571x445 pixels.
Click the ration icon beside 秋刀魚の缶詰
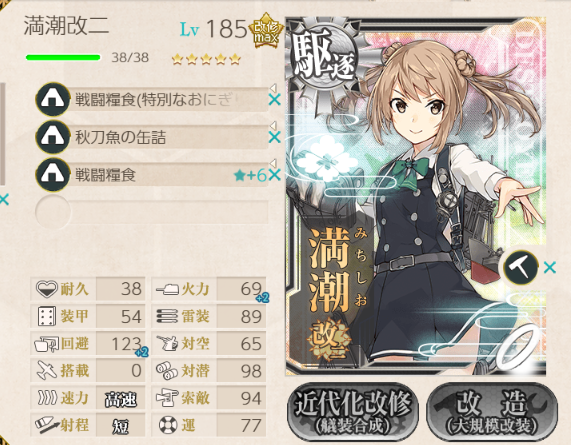53,137
